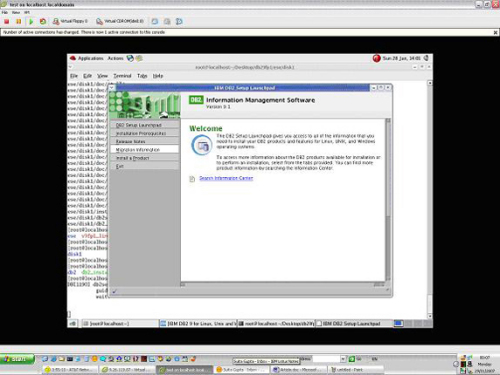The width and height of the screenshot is (500, 375).
Task: Open the Terminal menu in terminal window
Action: (x=122, y=76)
